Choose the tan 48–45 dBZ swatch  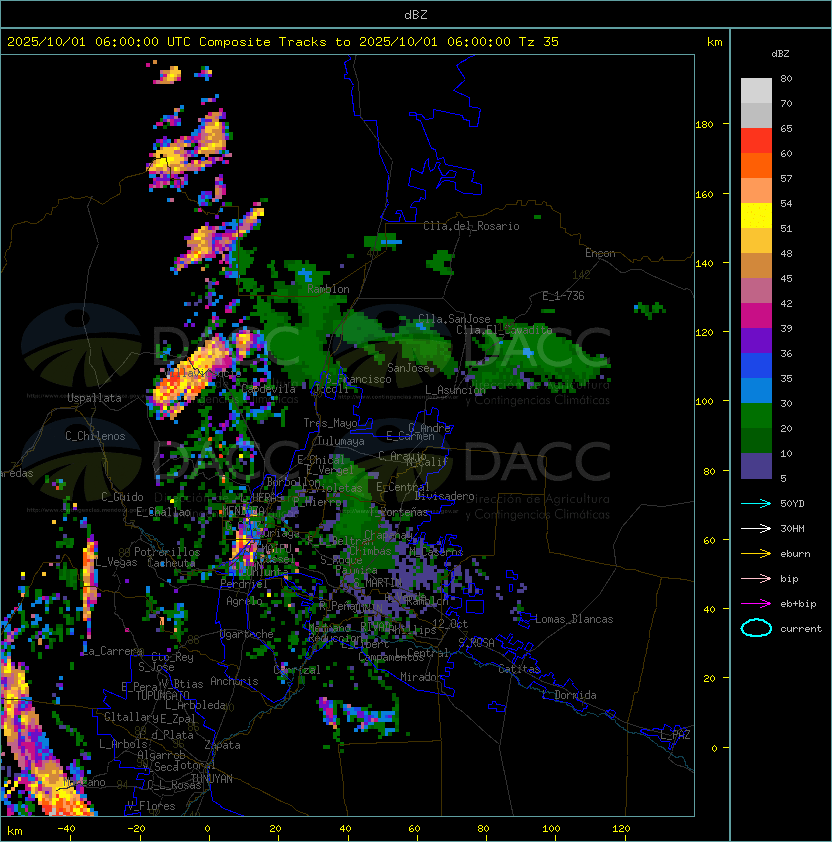[x=756, y=266]
